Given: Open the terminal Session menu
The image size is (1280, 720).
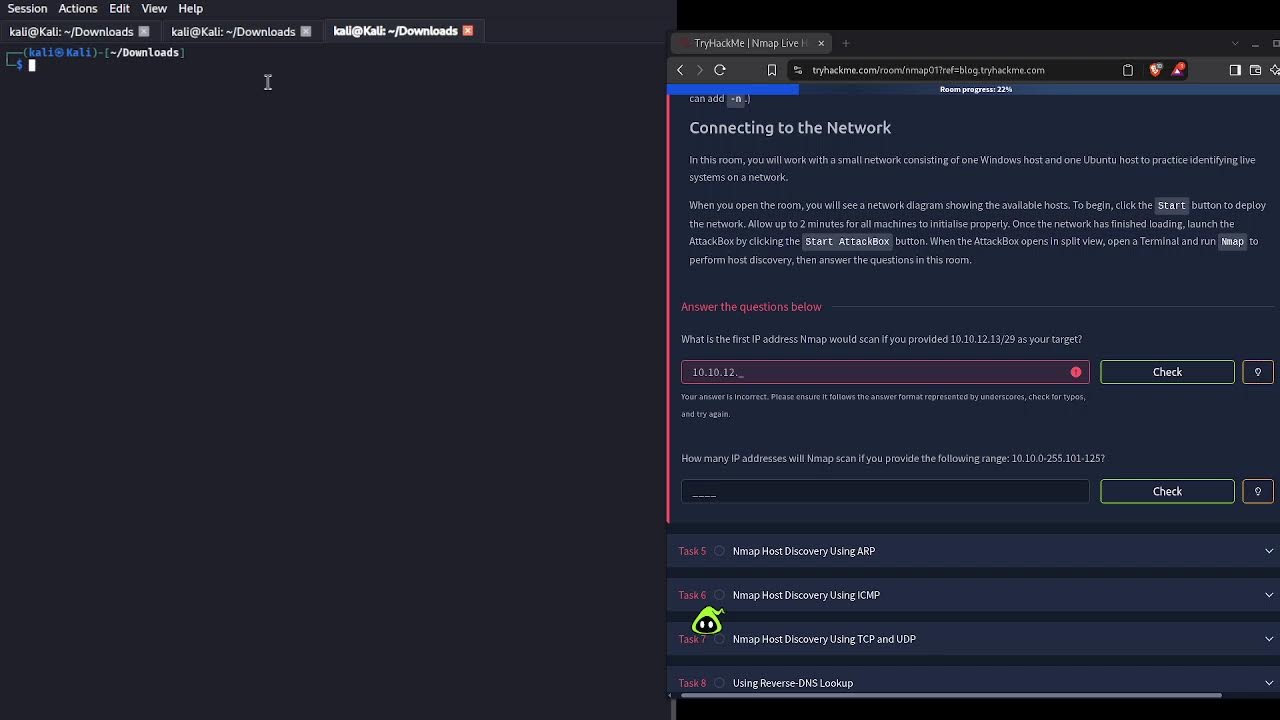Looking at the screenshot, I should [x=27, y=8].
